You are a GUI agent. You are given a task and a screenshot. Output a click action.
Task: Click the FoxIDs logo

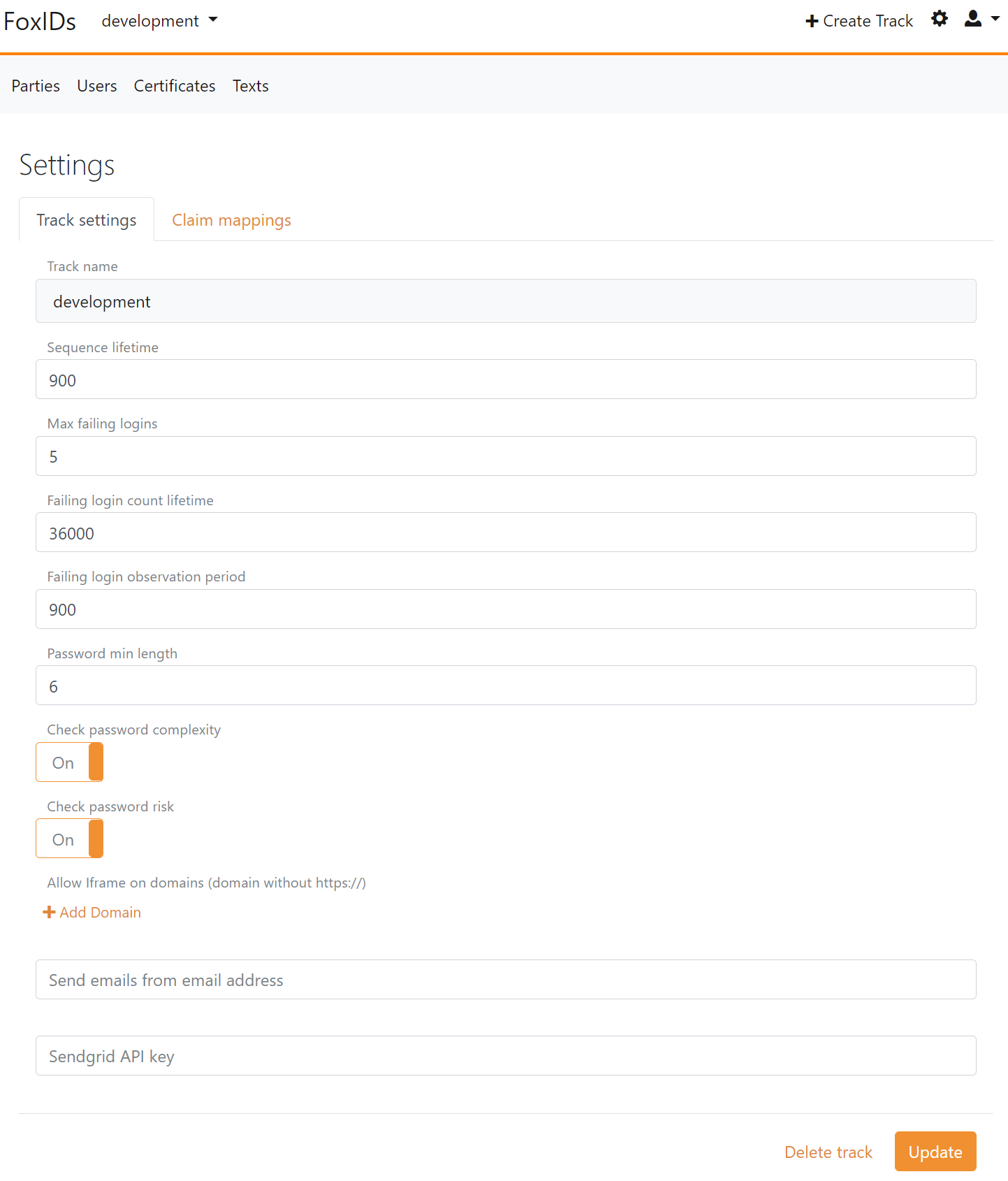click(40, 21)
